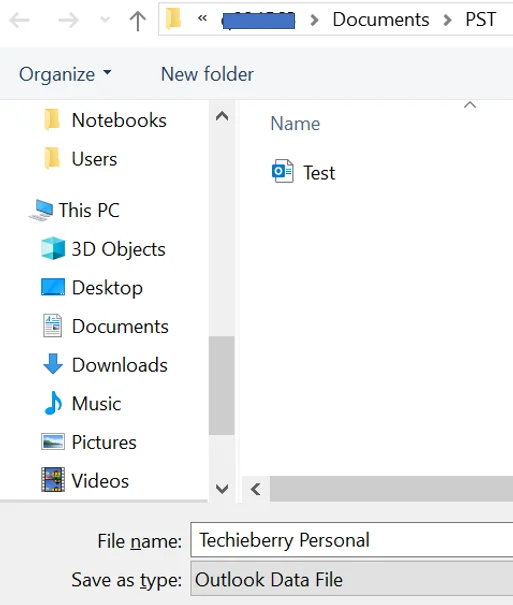Click the Outlook file icon for Test

pos(283,171)
